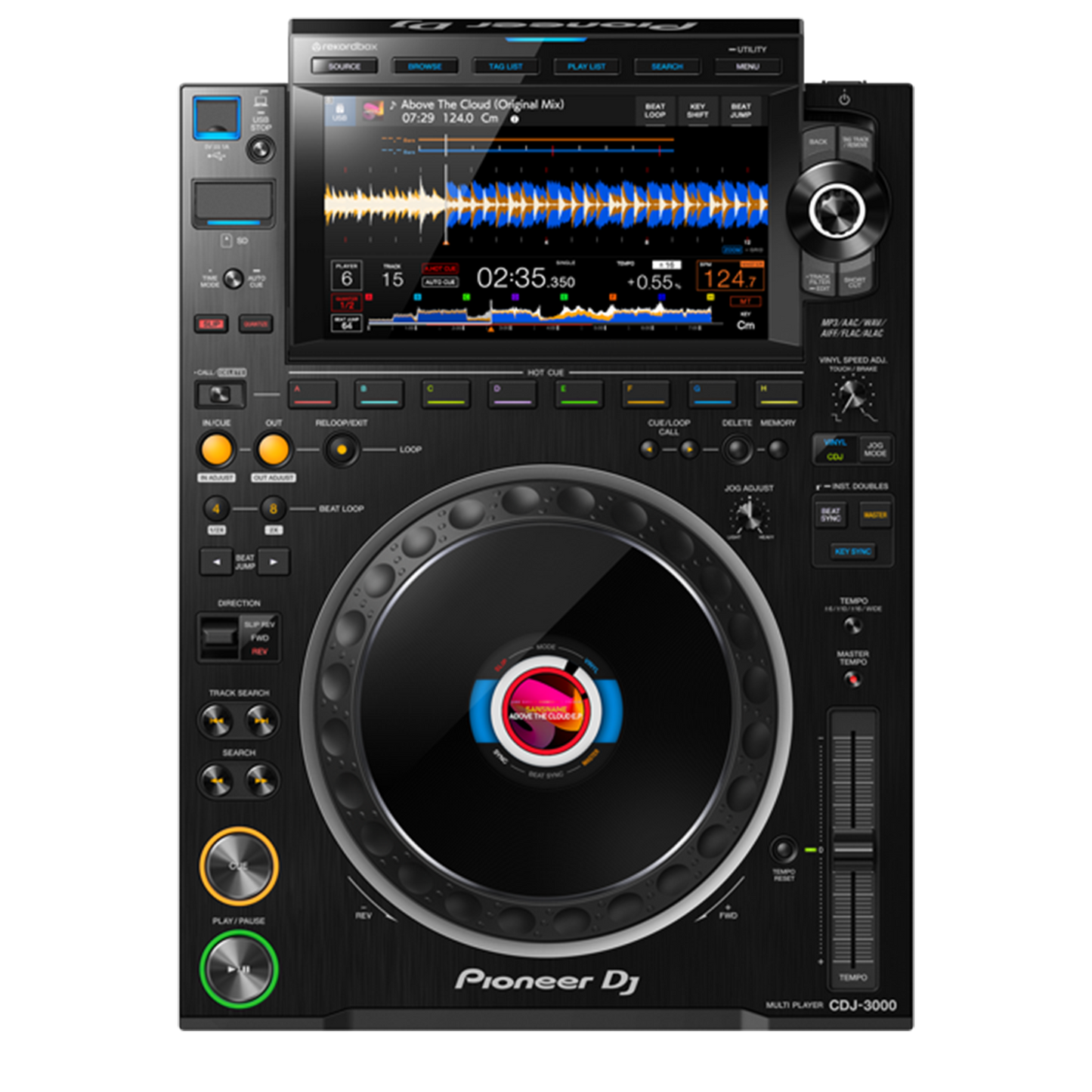Hit the USB STOP button

click(x=261, y=149)
